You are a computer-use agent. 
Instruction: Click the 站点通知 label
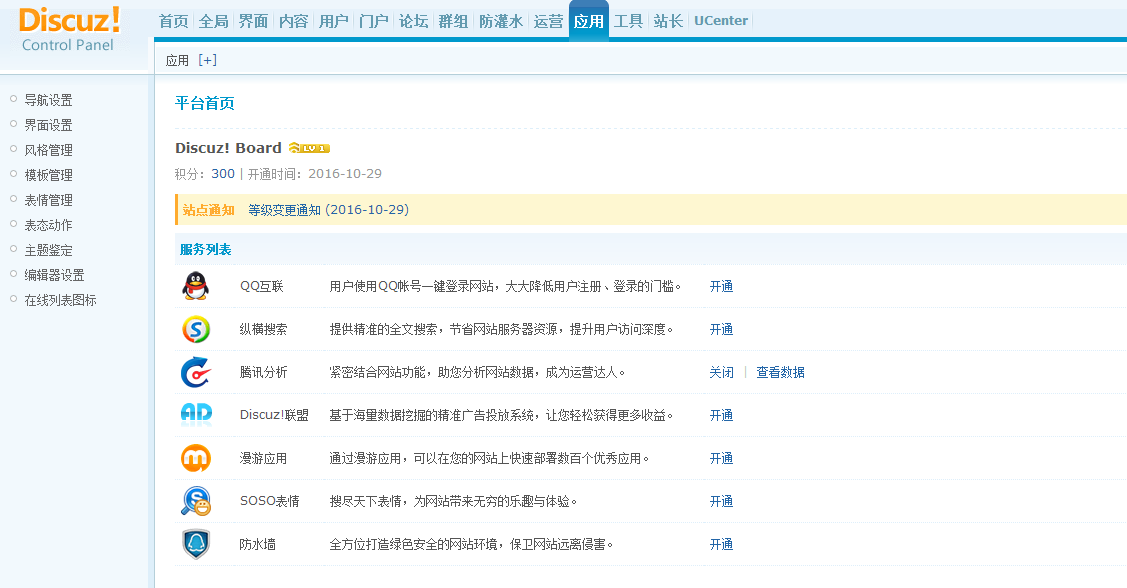coord(208,210)
